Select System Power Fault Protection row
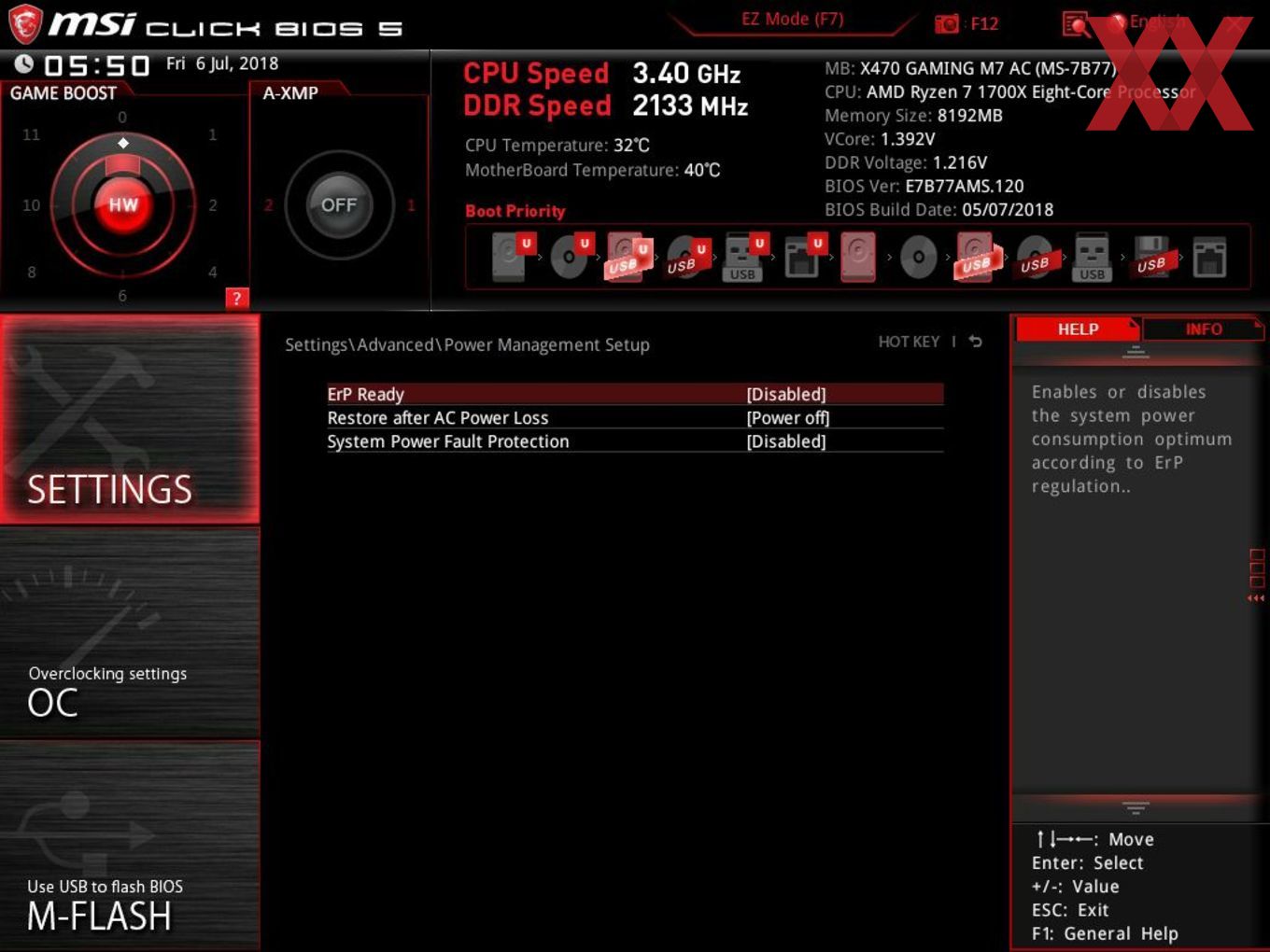1270x952 pixels. tap(635, 441)
